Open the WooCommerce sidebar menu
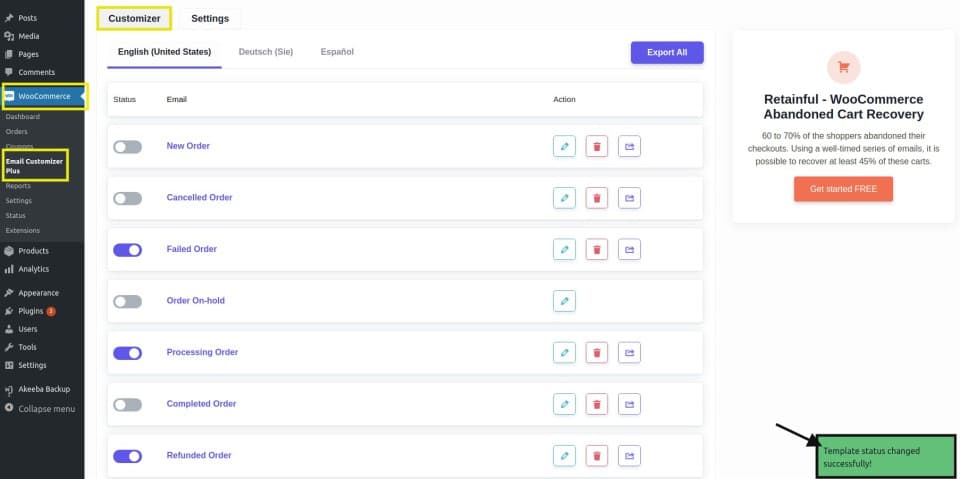 [x=43, y=96]
